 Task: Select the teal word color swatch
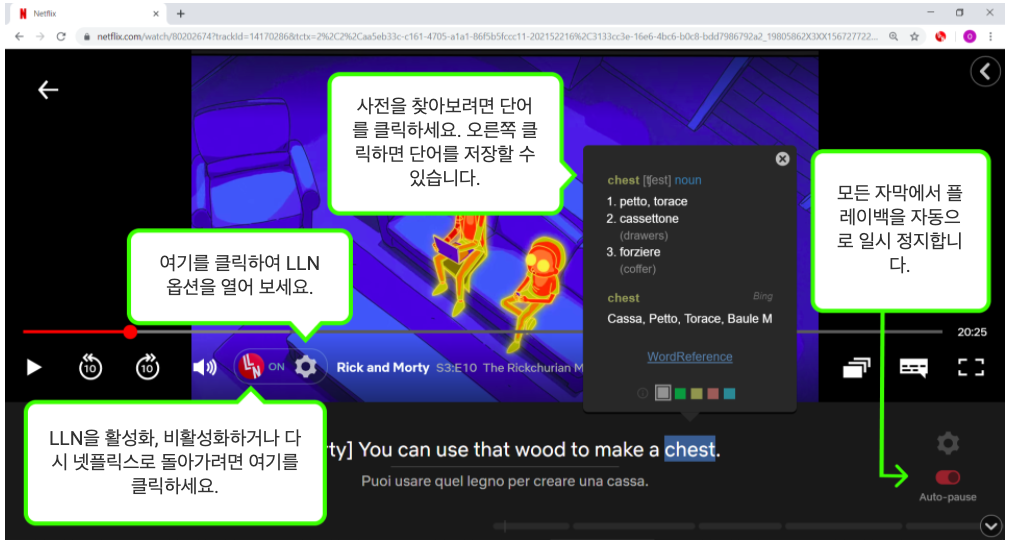(729, 393)
